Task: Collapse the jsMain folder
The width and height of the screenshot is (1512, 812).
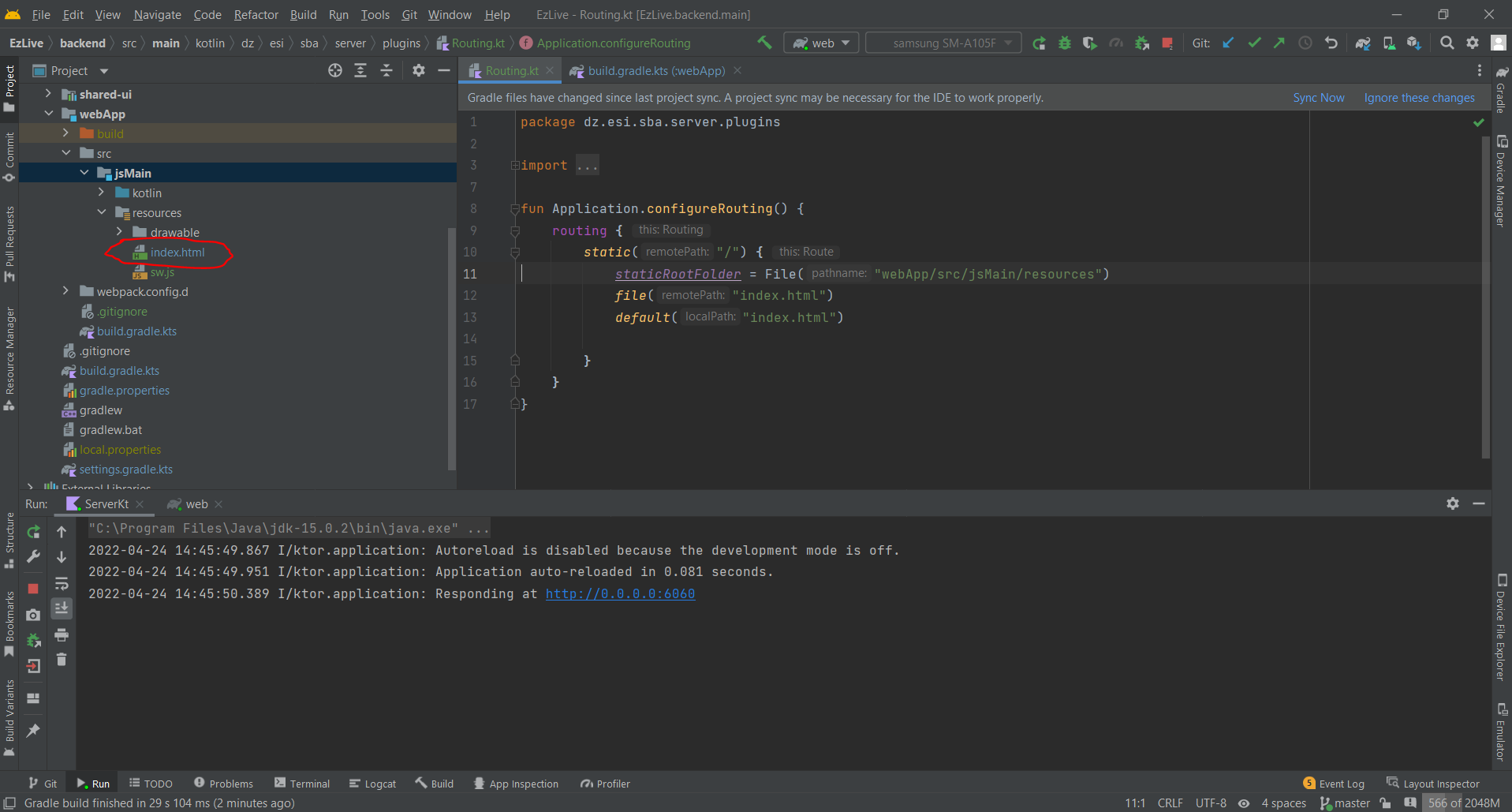Action: pos(85,172)
